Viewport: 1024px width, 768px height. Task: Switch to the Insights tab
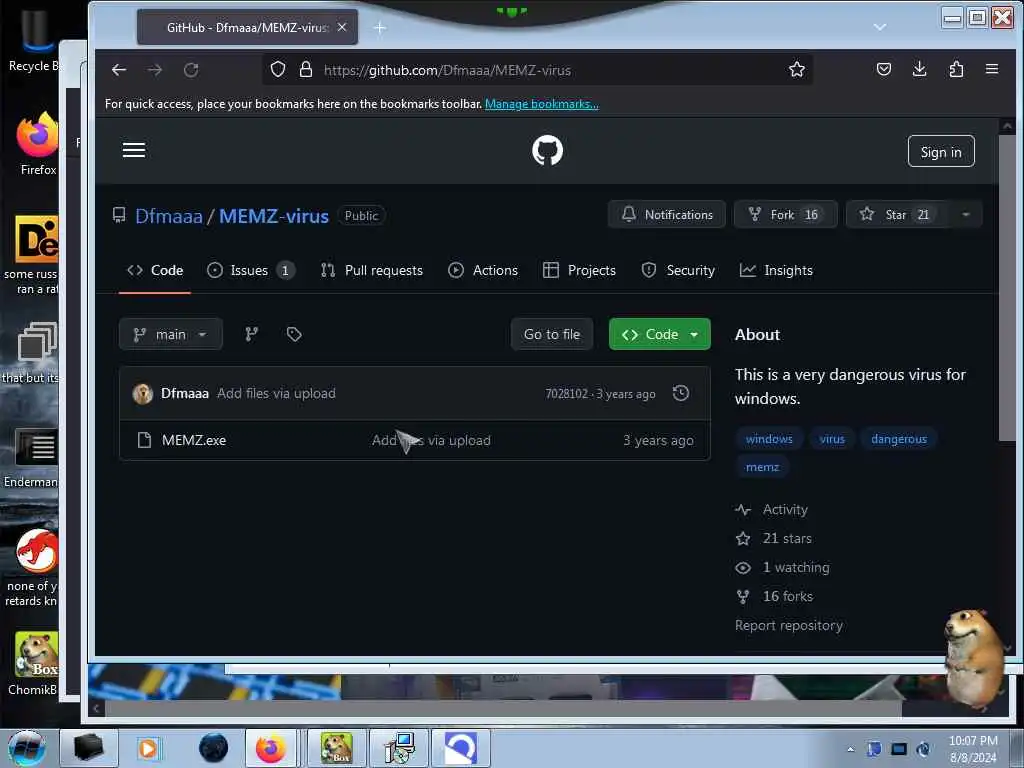pos(776,270)
